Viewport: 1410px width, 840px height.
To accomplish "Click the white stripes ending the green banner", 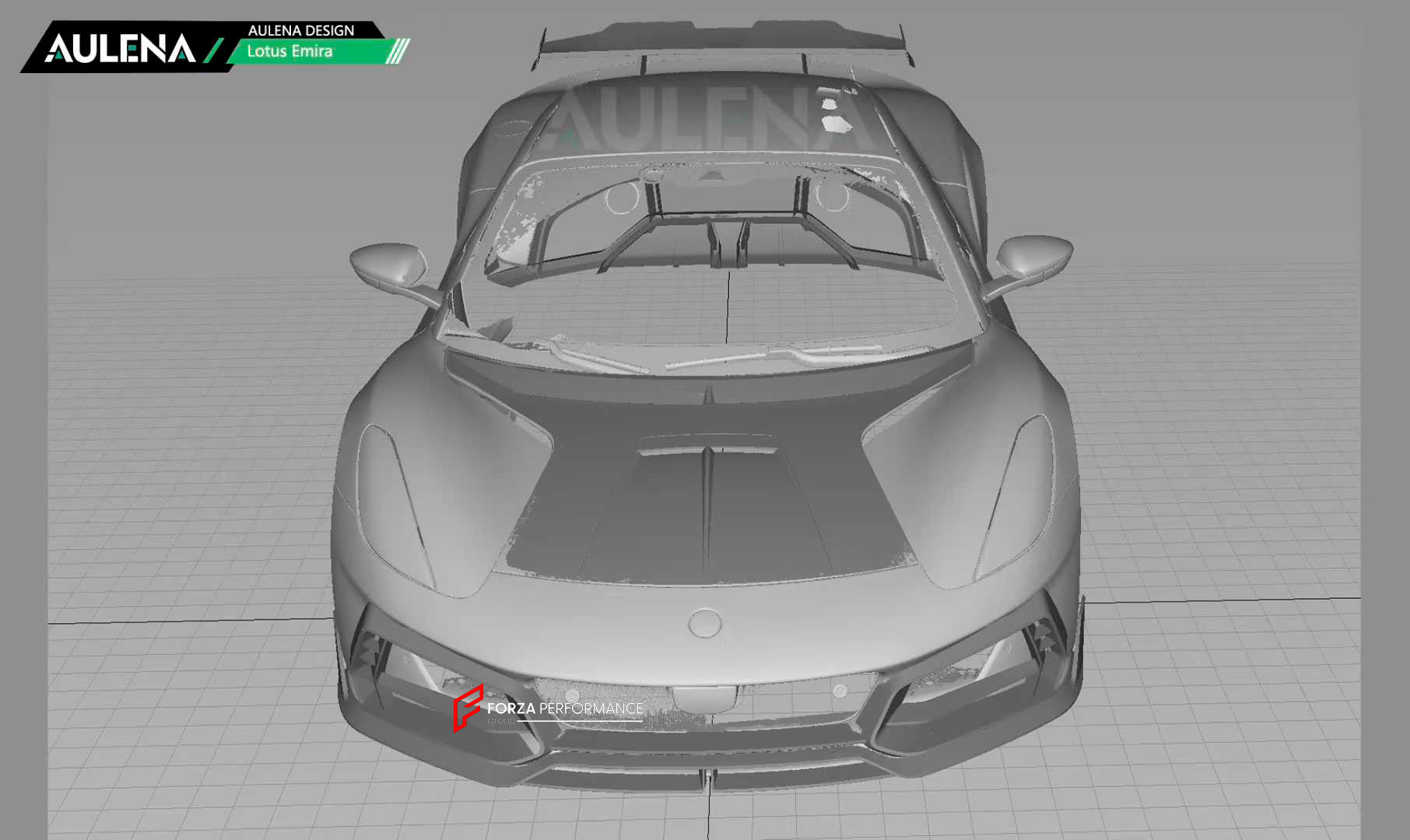I will (398, 51).
